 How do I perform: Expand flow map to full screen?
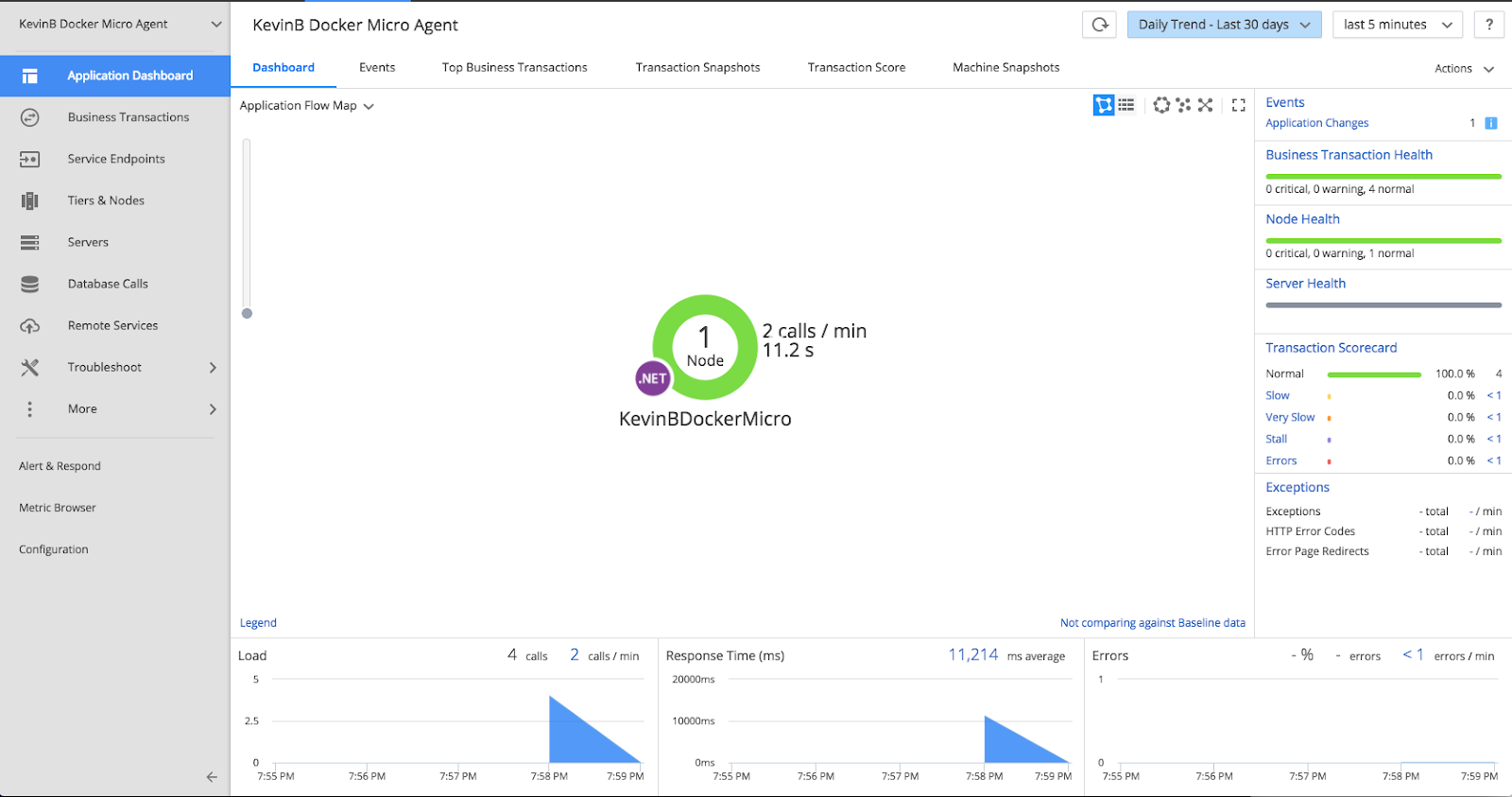click(x=1239, y=105)
